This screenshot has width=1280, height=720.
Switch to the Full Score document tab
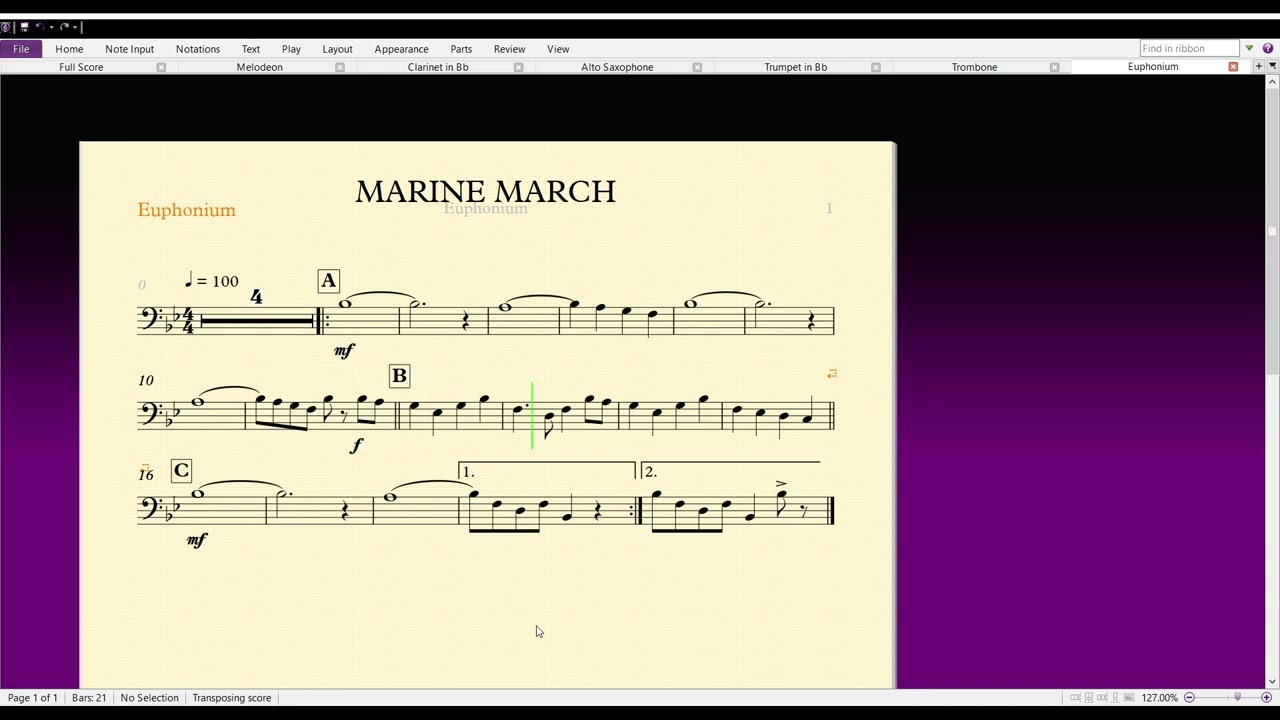click(x=81, y=67)
